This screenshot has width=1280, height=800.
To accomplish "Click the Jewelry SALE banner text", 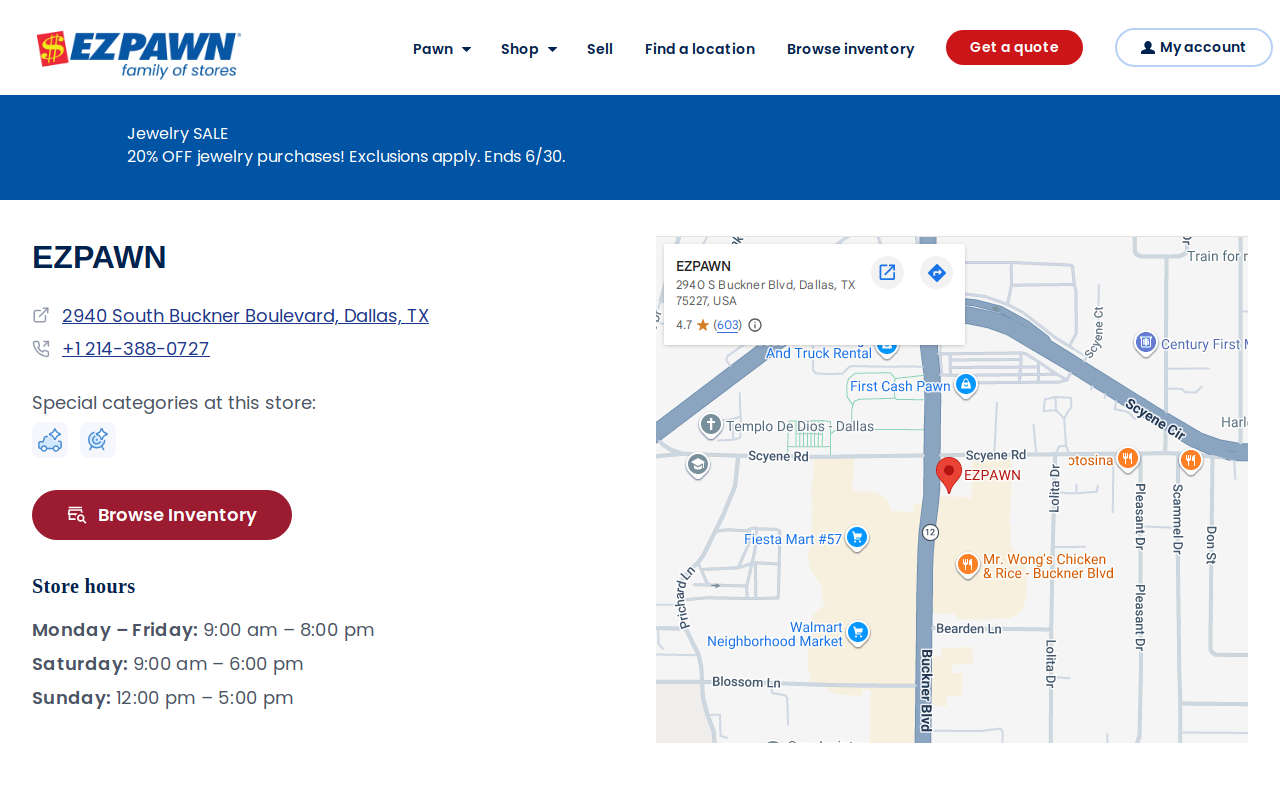I will pos(178,134).
